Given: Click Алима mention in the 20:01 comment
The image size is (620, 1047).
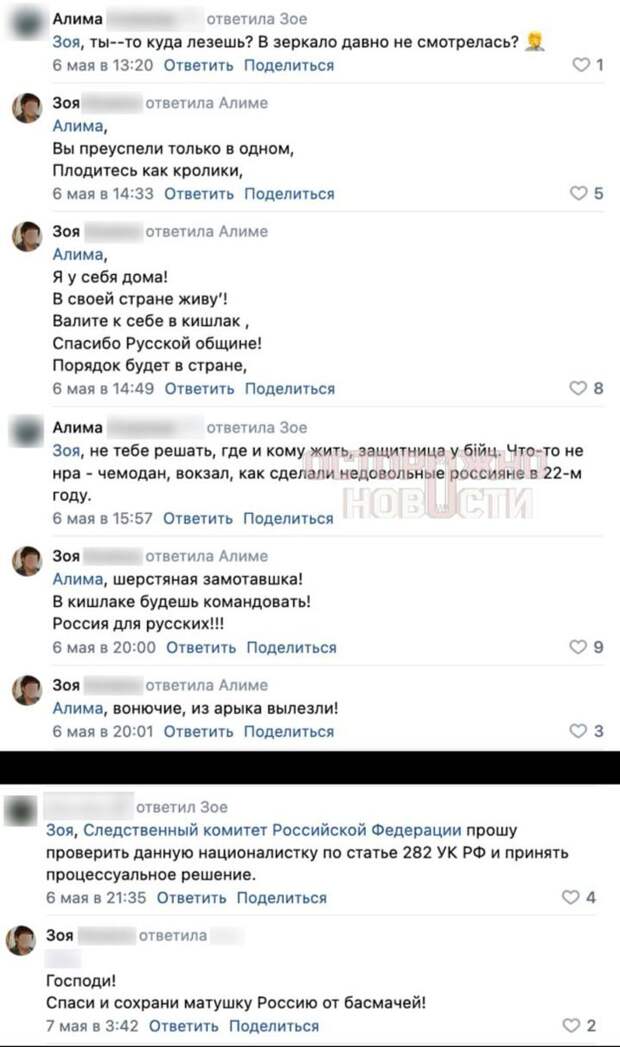Looking at the screenshot, I should 78,708.
